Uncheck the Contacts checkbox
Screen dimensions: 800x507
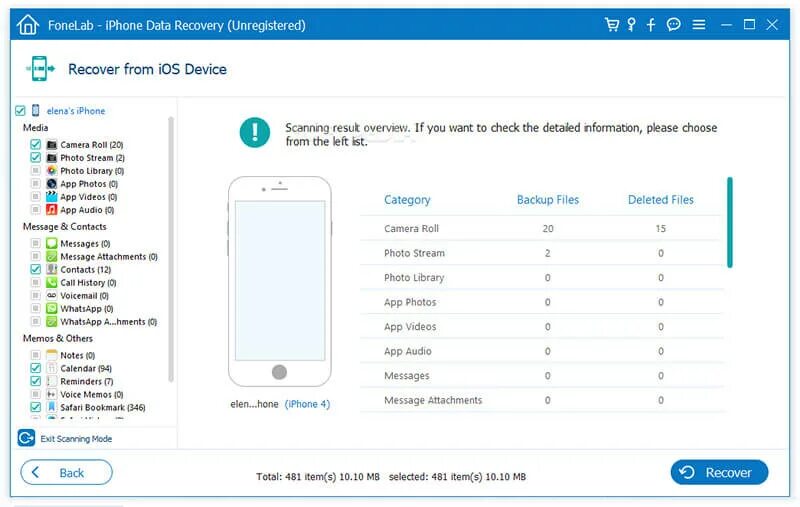[35, 269]
